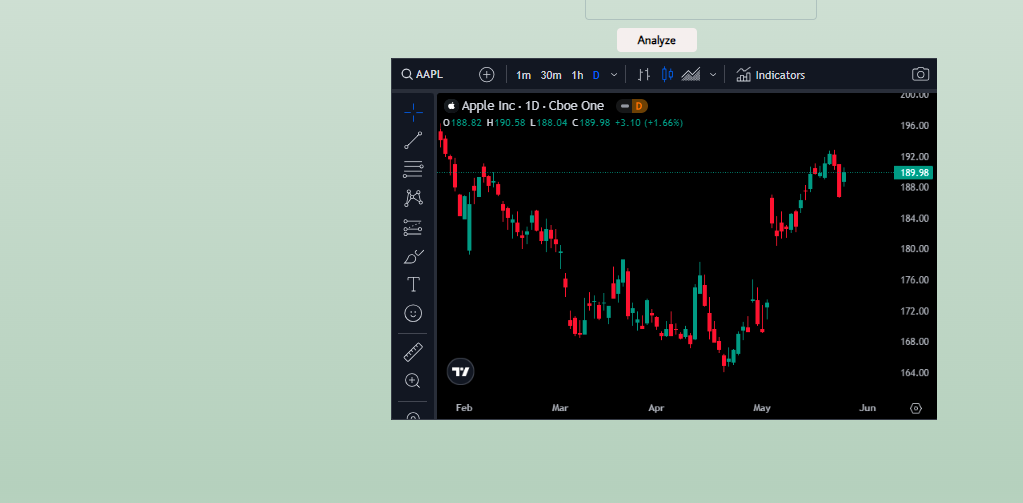The image size is (1023, 503).
Task: Click the TradingView logo on chart
Action: tap(461, 372)
